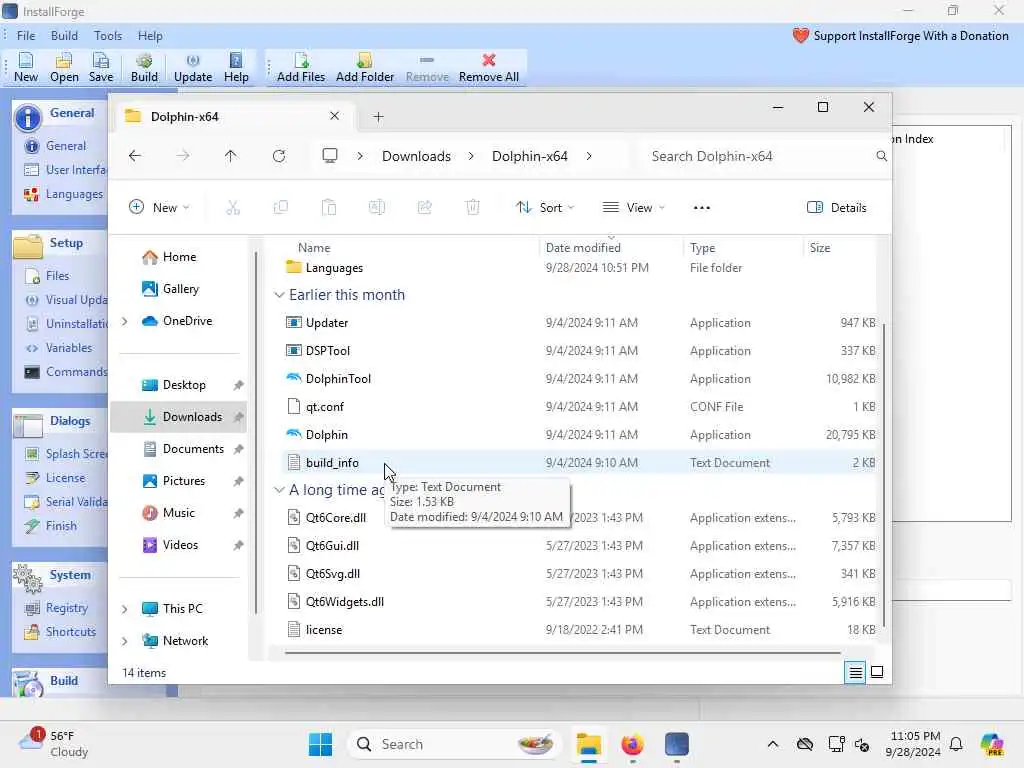Open File menu in InstallForge
The width and height of the screenshot is (1024, 768).
[x=26, y=36]
